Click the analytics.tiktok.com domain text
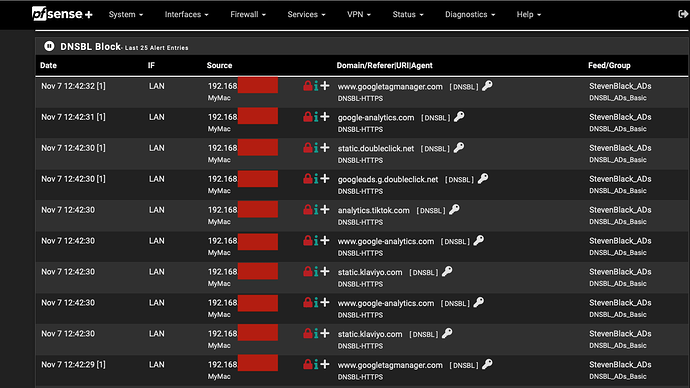690x388 pixels. pyautogui.click(x=374, y=211)
